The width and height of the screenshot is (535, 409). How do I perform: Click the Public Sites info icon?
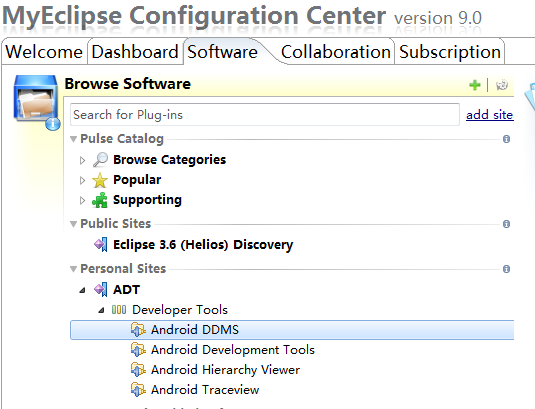pyautogui.click(x=506, y=224)
